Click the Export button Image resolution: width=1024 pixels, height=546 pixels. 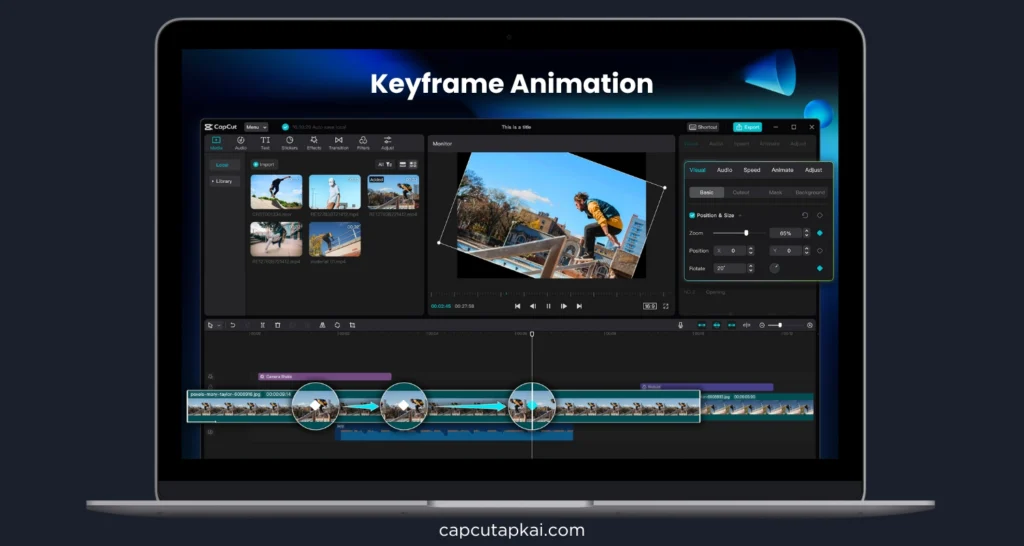click(x=747, y=127)
